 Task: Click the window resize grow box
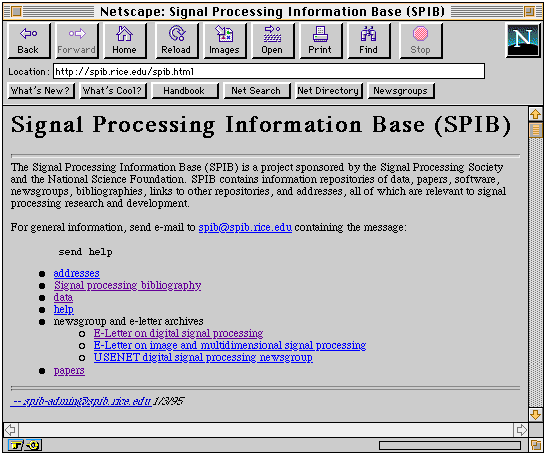[536, 445]
